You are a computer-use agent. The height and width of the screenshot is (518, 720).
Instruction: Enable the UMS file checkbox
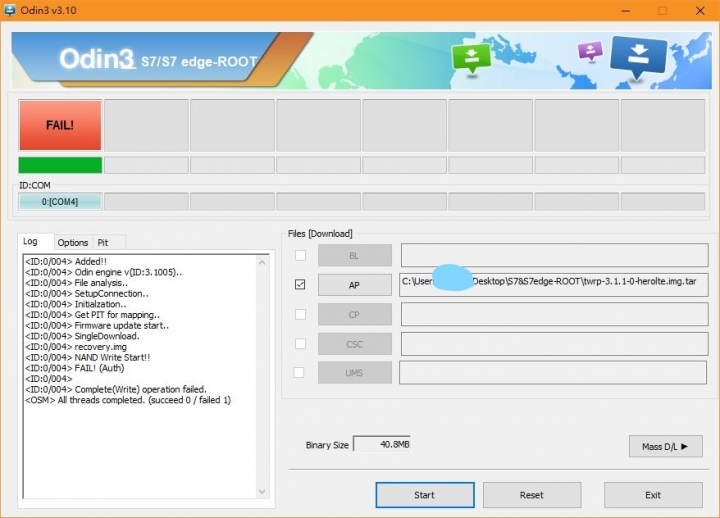point(299,372)
